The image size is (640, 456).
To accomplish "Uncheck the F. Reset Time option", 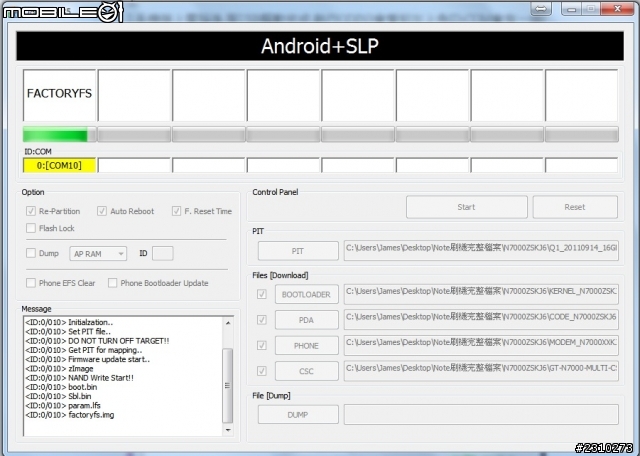I will [x=176, y=211].
